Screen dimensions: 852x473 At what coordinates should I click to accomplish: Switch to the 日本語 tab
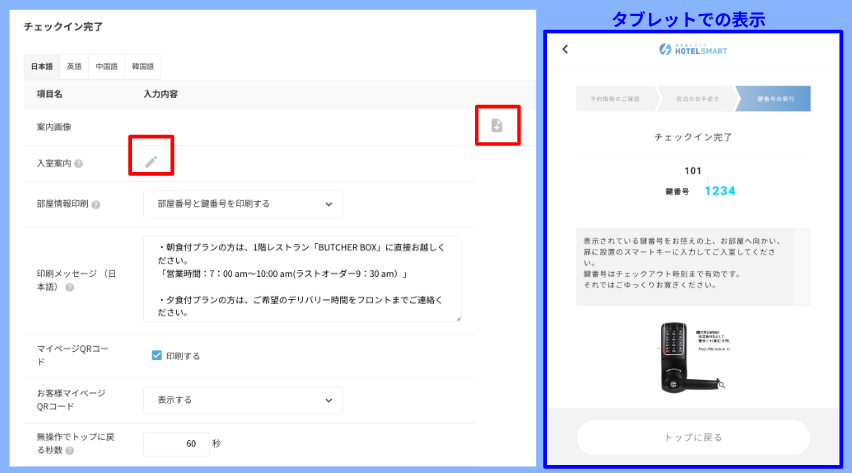point(43,67)
